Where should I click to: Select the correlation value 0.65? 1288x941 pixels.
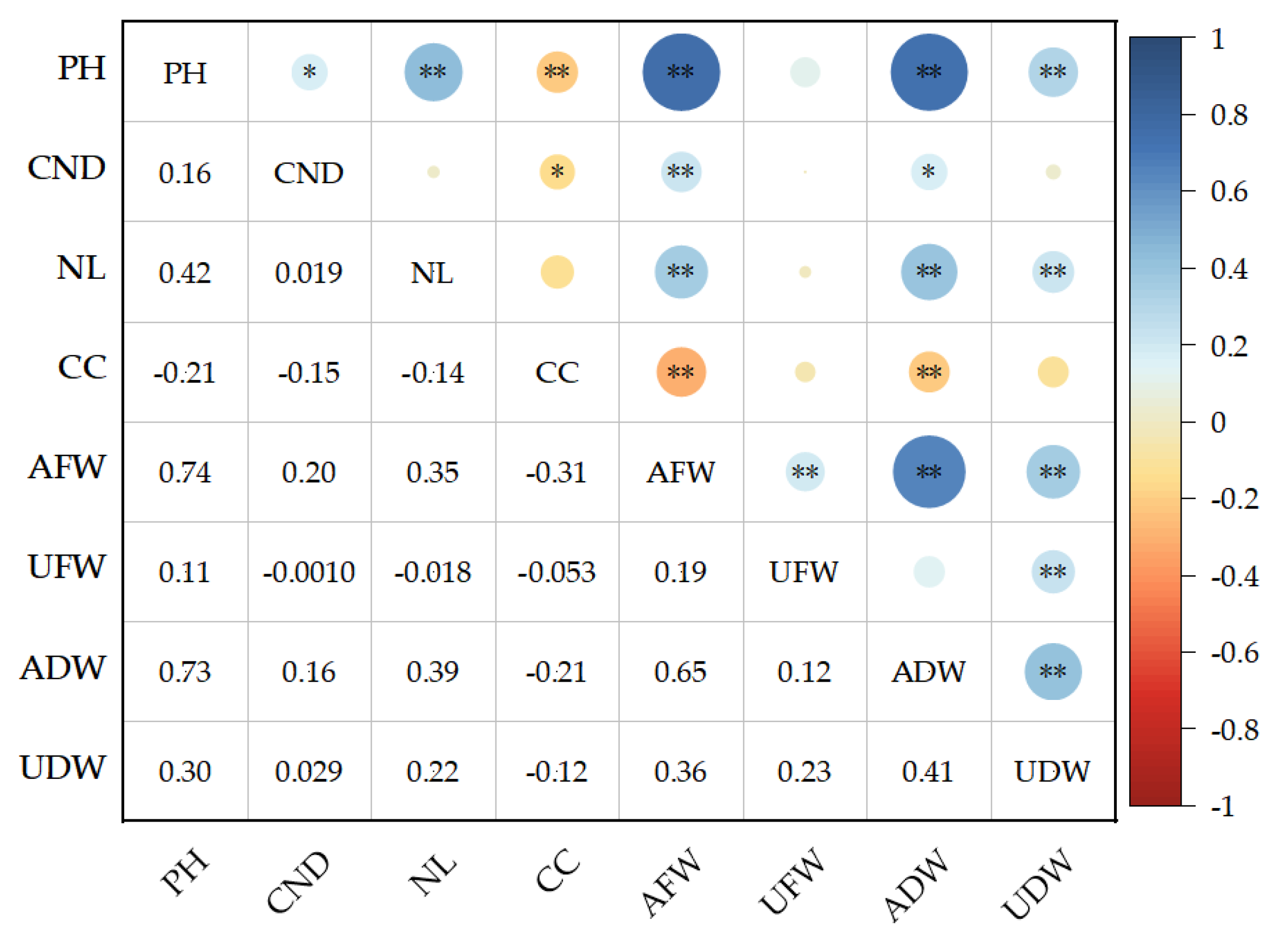coord(680,672)
